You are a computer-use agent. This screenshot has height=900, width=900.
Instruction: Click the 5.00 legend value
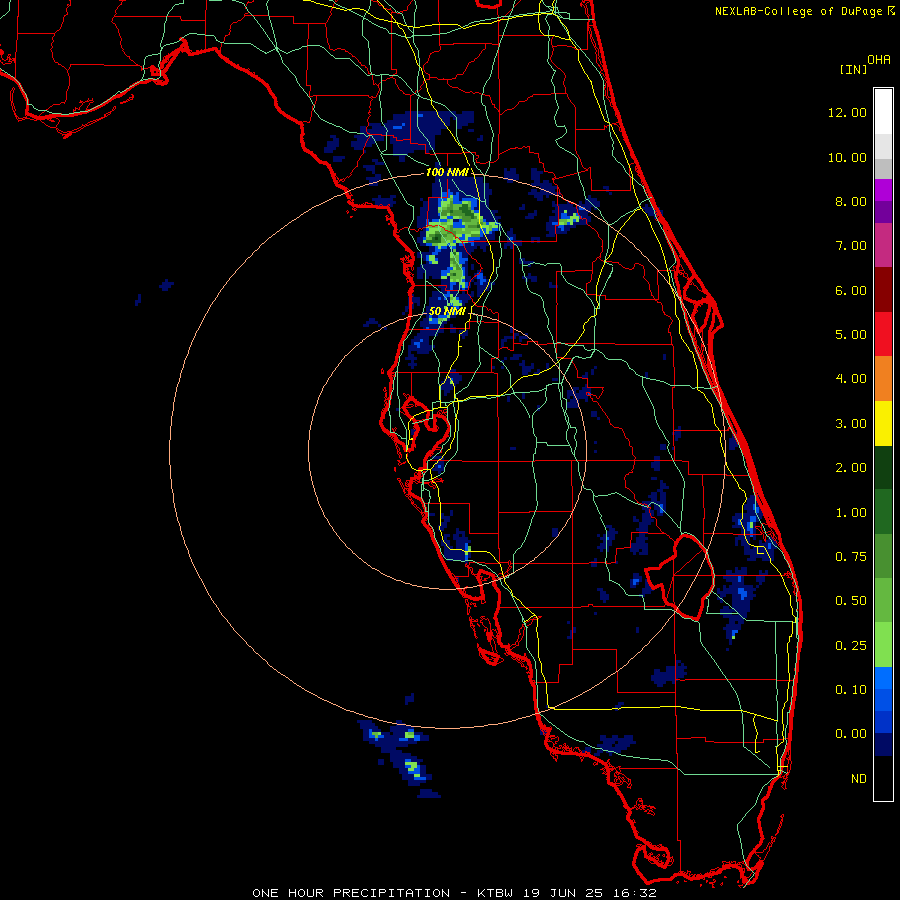click(851, 335)
